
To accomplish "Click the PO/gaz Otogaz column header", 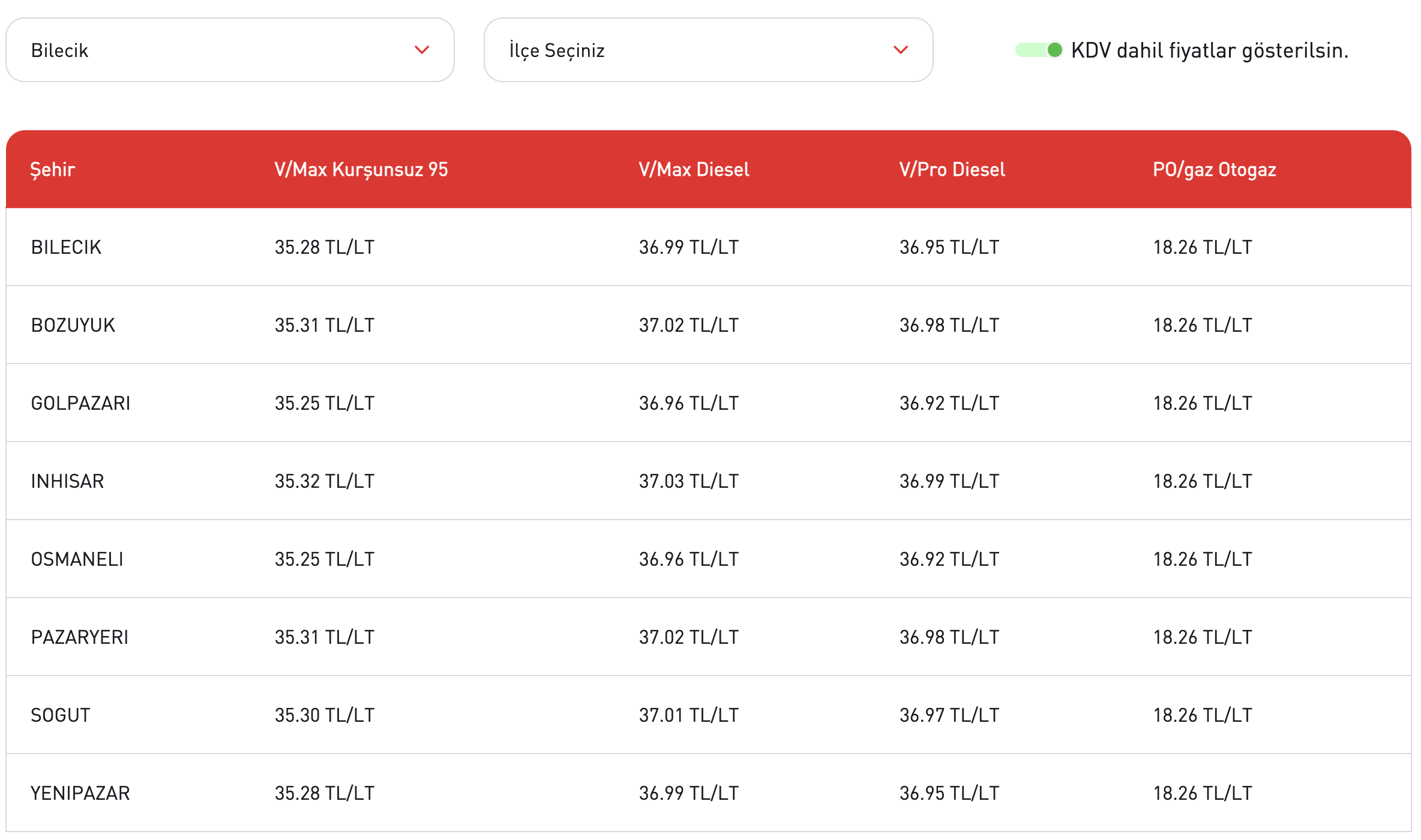I will tap(1214, 170).
